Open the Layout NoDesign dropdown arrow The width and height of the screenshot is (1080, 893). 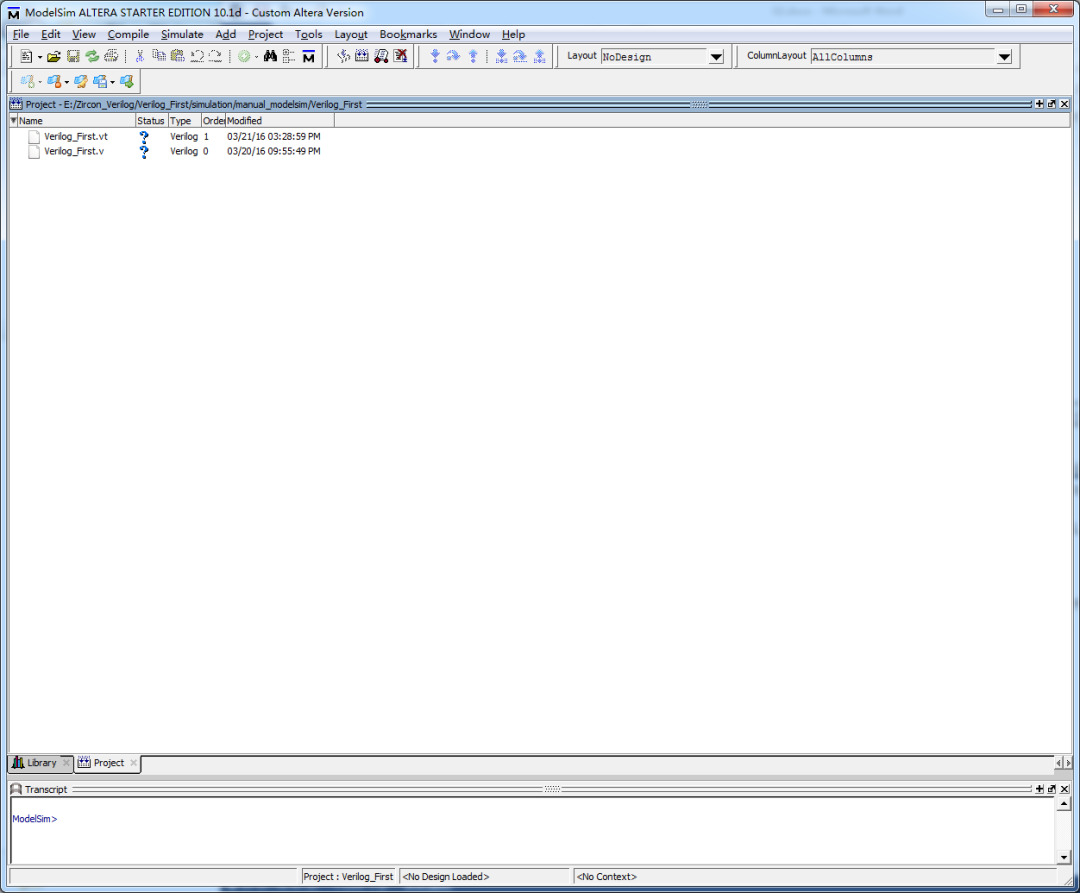716,57
